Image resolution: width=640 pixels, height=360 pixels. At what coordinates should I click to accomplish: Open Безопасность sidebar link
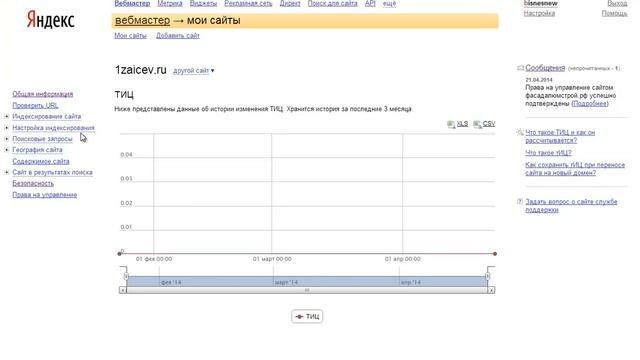33,183
